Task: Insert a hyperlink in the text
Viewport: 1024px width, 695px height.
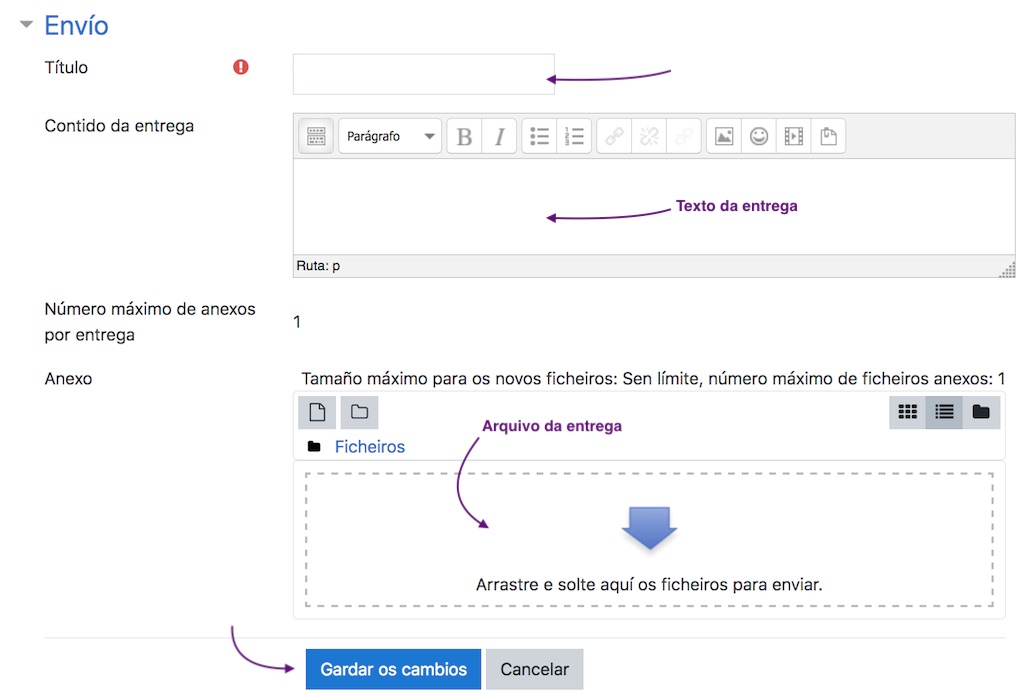Action: 614,137
